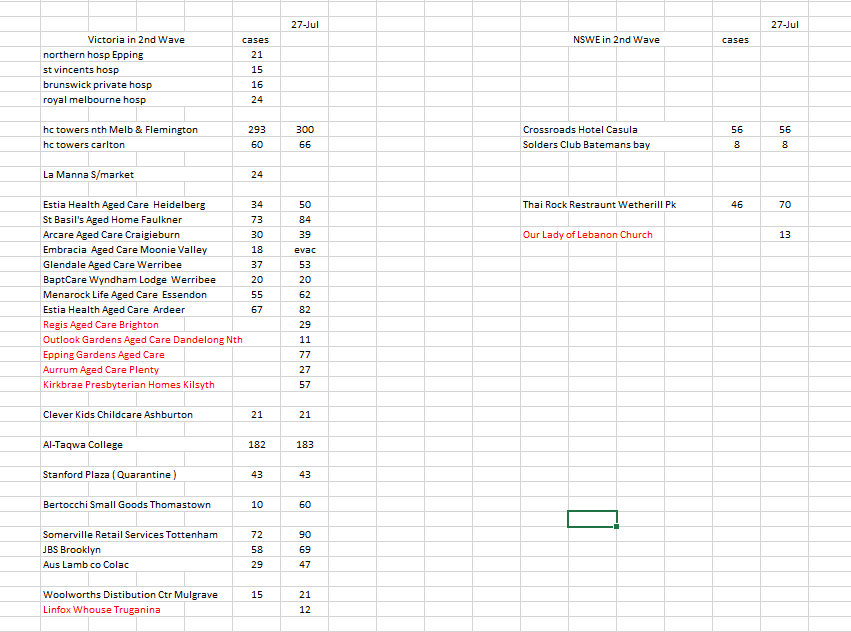Select 'Thai Rock Restraunt Wetherill Pk' cell
The height and width of the screenshot is (632, 851).
[599, 205]
